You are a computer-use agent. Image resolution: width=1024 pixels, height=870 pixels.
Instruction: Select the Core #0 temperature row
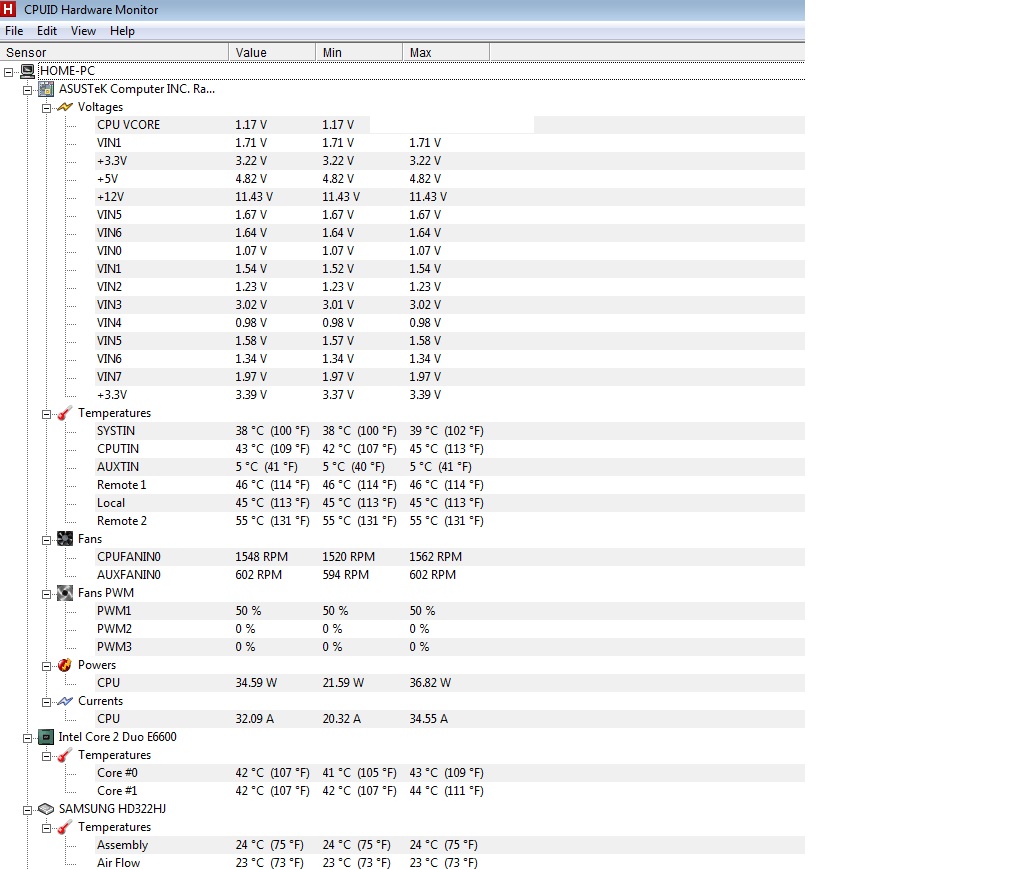[449, 773]
